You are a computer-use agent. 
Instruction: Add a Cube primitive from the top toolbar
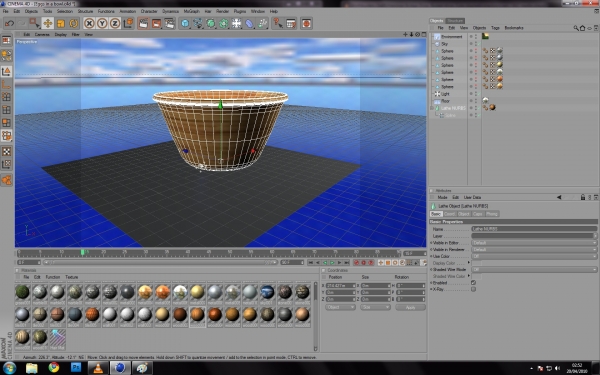185,23
